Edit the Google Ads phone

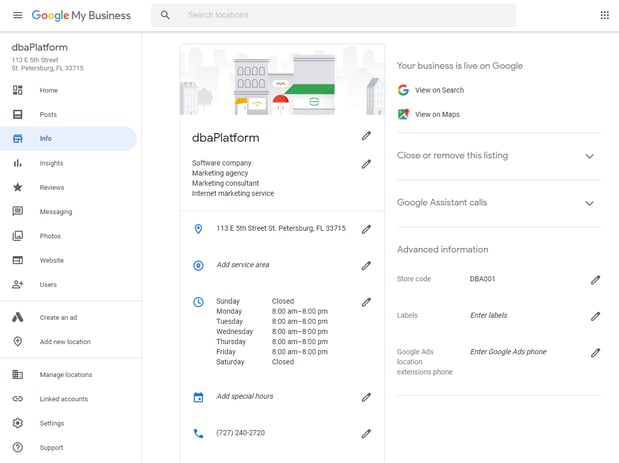click(x=595, y=352)
